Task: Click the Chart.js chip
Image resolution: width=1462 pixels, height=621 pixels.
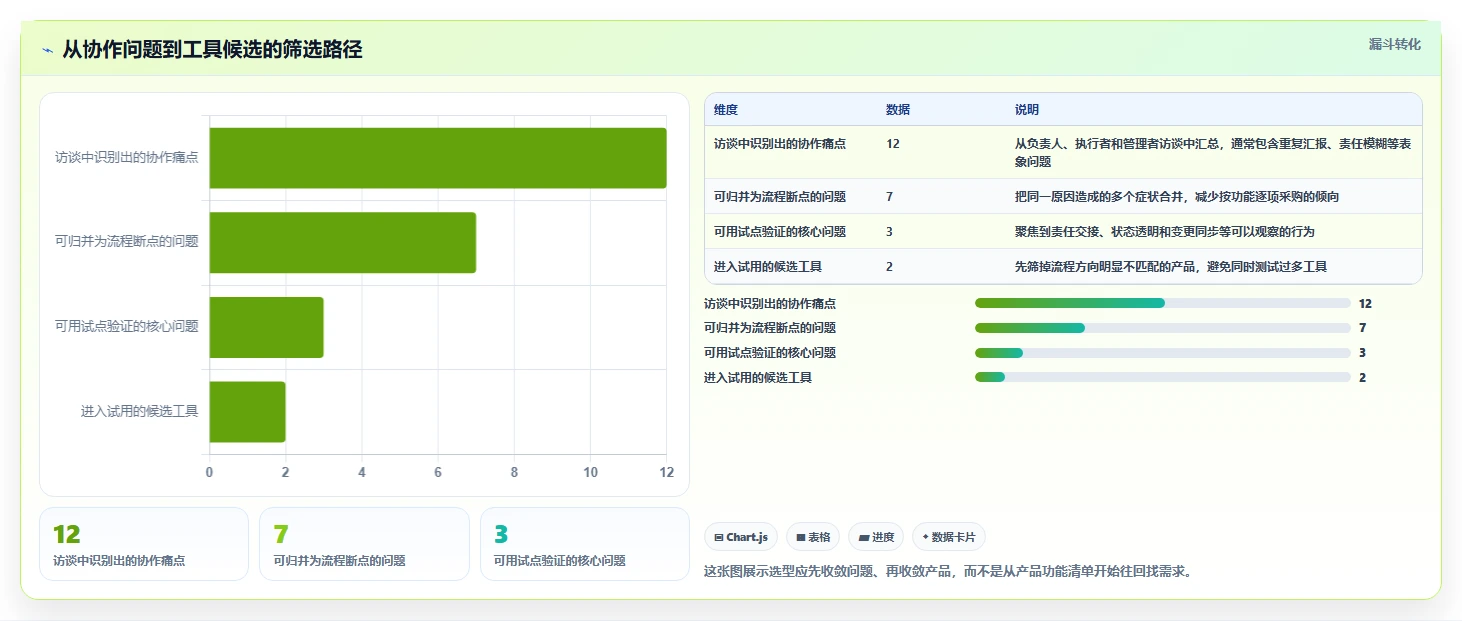Action: tap(741, 537)
